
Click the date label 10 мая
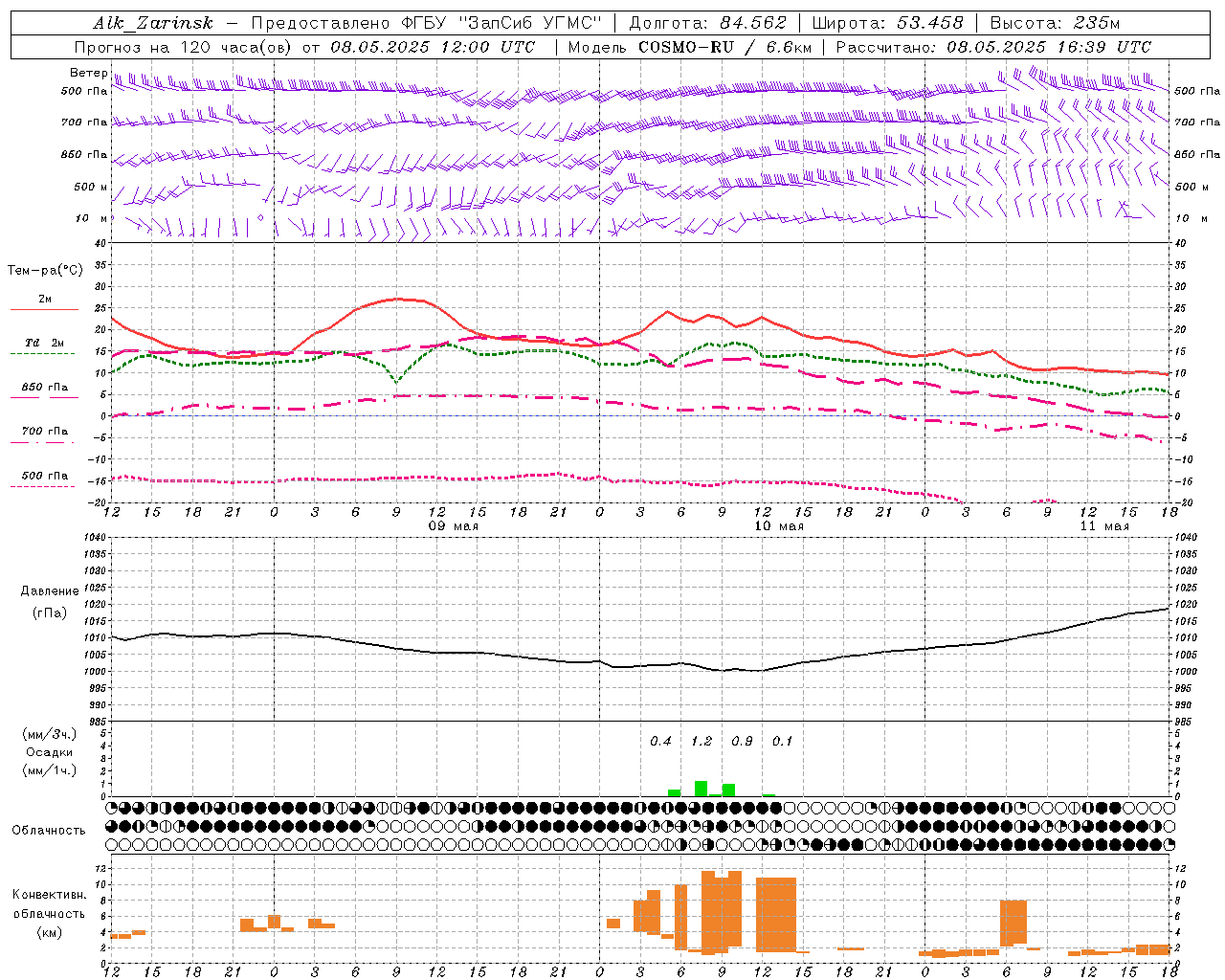(778, 526)
